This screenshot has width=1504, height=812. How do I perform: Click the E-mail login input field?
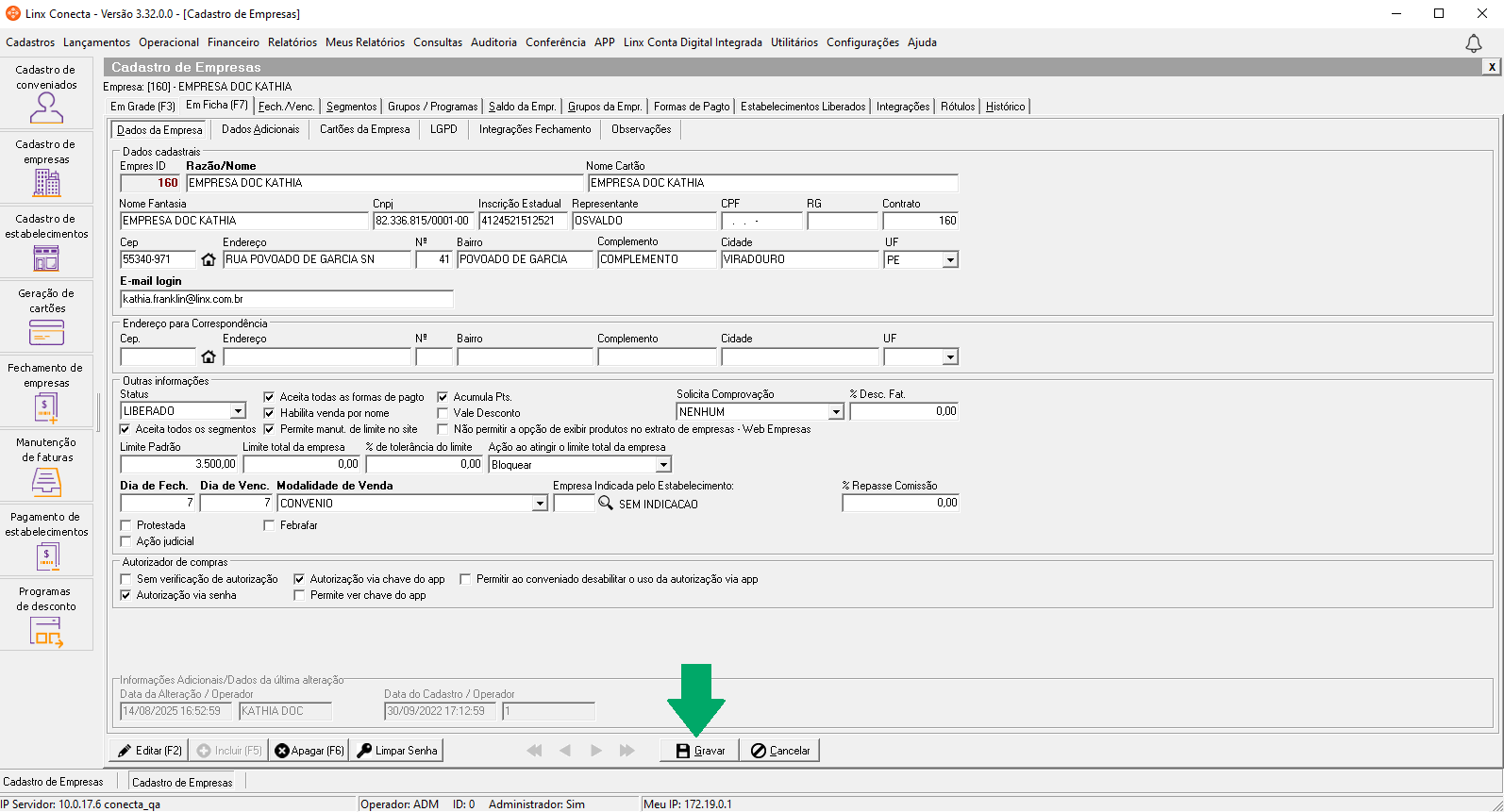(287, 299)
